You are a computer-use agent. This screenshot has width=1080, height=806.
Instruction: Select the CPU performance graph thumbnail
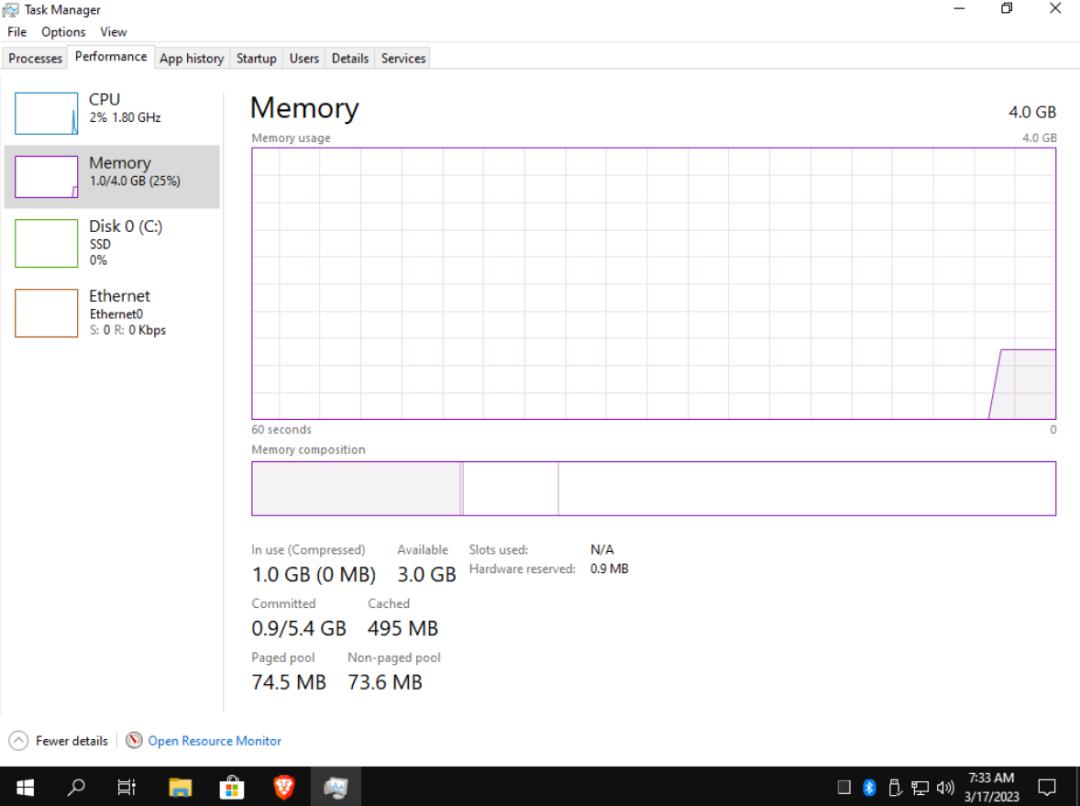(x=46, y=114)
